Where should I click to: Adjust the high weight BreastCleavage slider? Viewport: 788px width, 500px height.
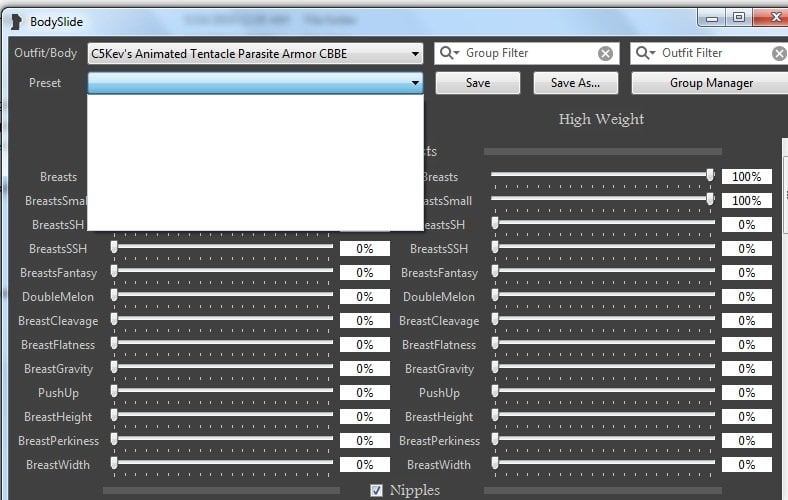click(603, 319)
